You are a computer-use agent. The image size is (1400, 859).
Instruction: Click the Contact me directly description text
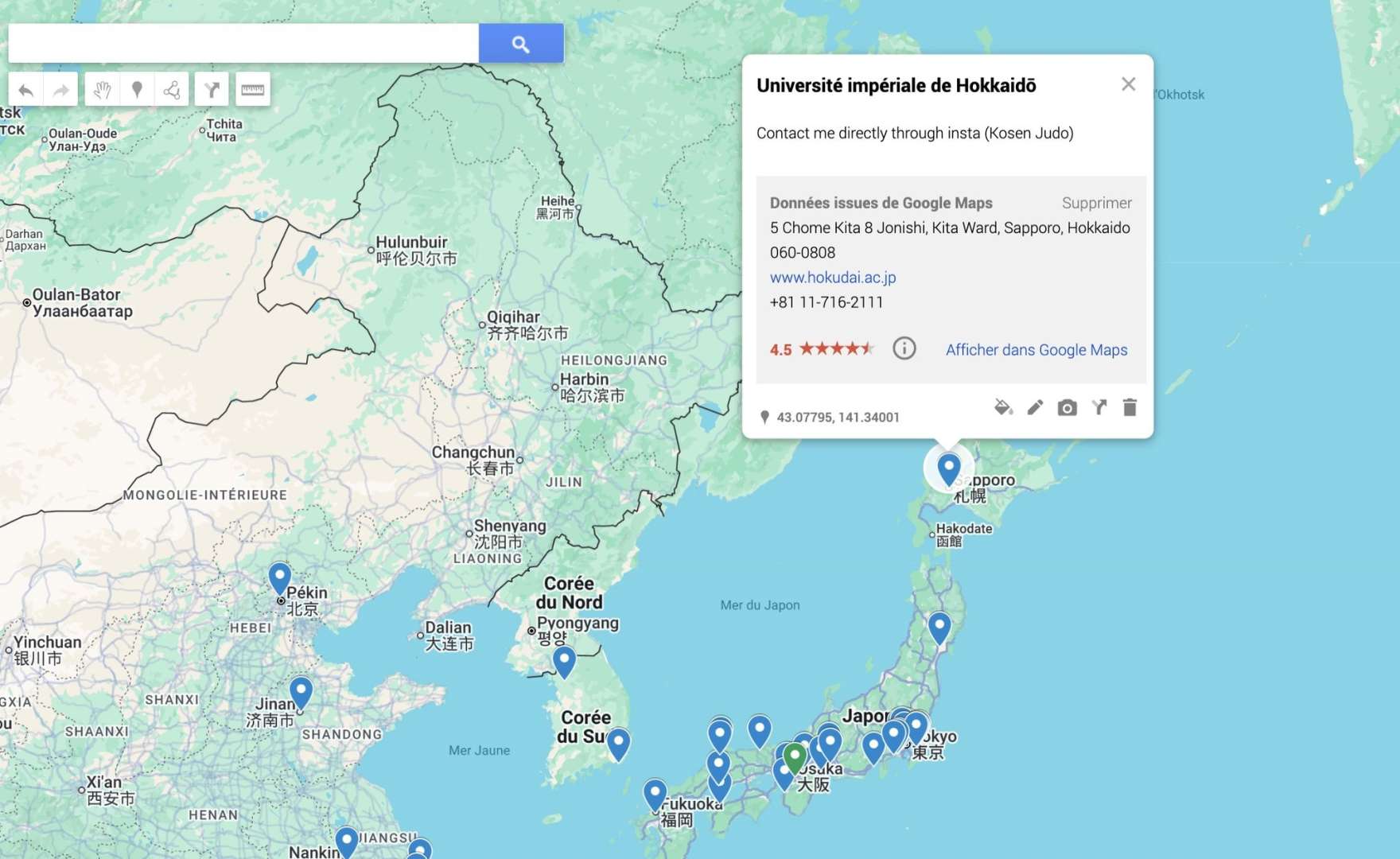click(x=915, y=133)
